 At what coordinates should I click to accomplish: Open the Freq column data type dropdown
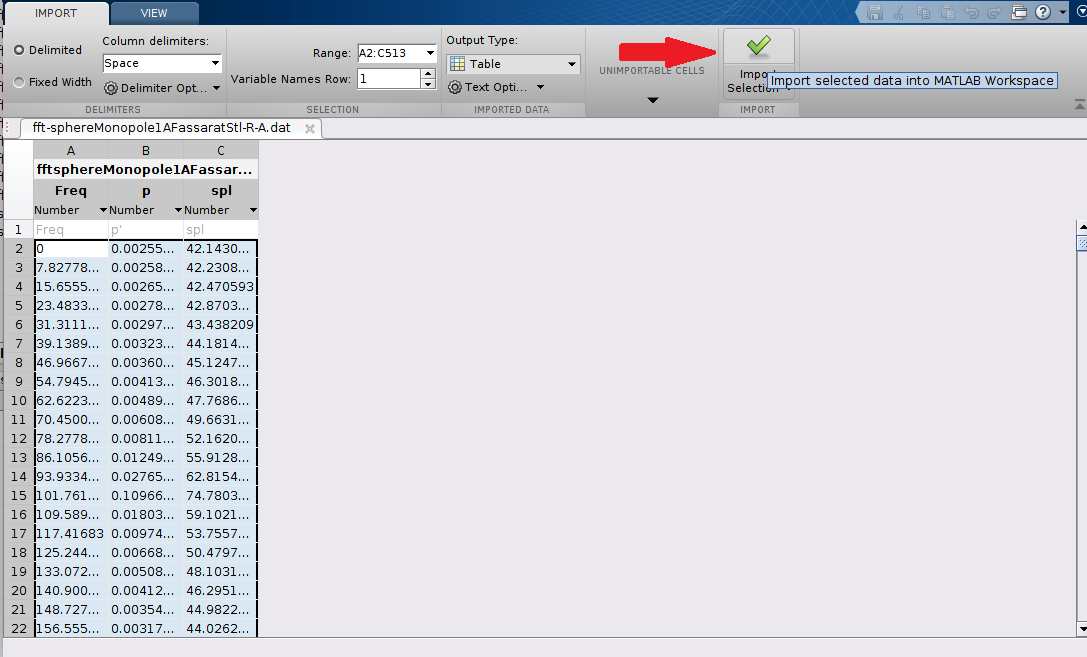pos(103,210)
